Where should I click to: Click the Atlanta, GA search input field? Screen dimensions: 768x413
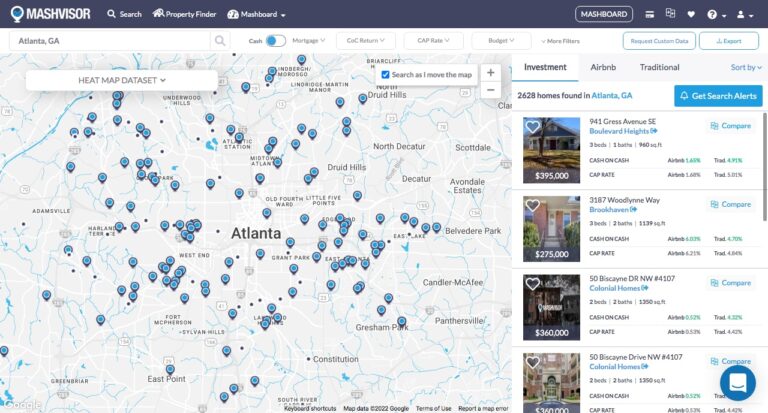[110, 41]
